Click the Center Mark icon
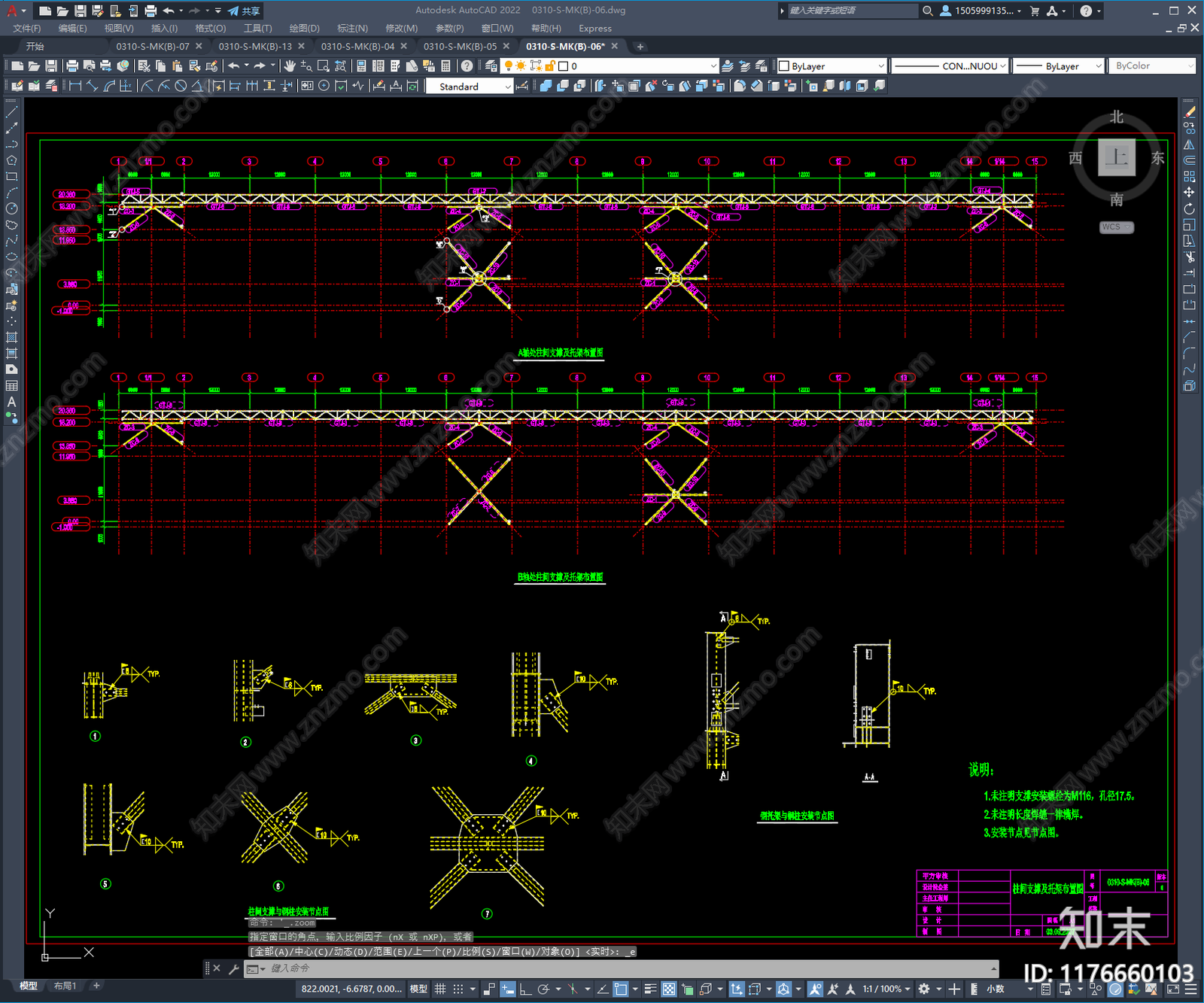Screen dimensions: 1204x1003 click(x=324, y=86)
